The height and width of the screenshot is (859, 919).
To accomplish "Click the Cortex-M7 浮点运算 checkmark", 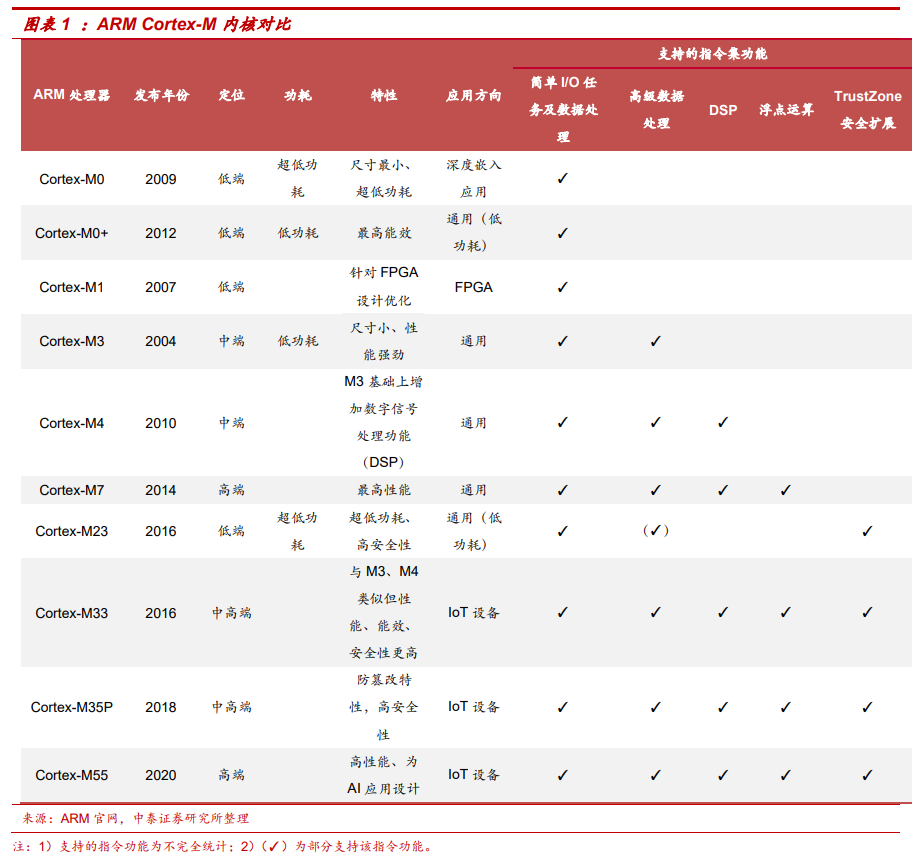I will point(786,490).
